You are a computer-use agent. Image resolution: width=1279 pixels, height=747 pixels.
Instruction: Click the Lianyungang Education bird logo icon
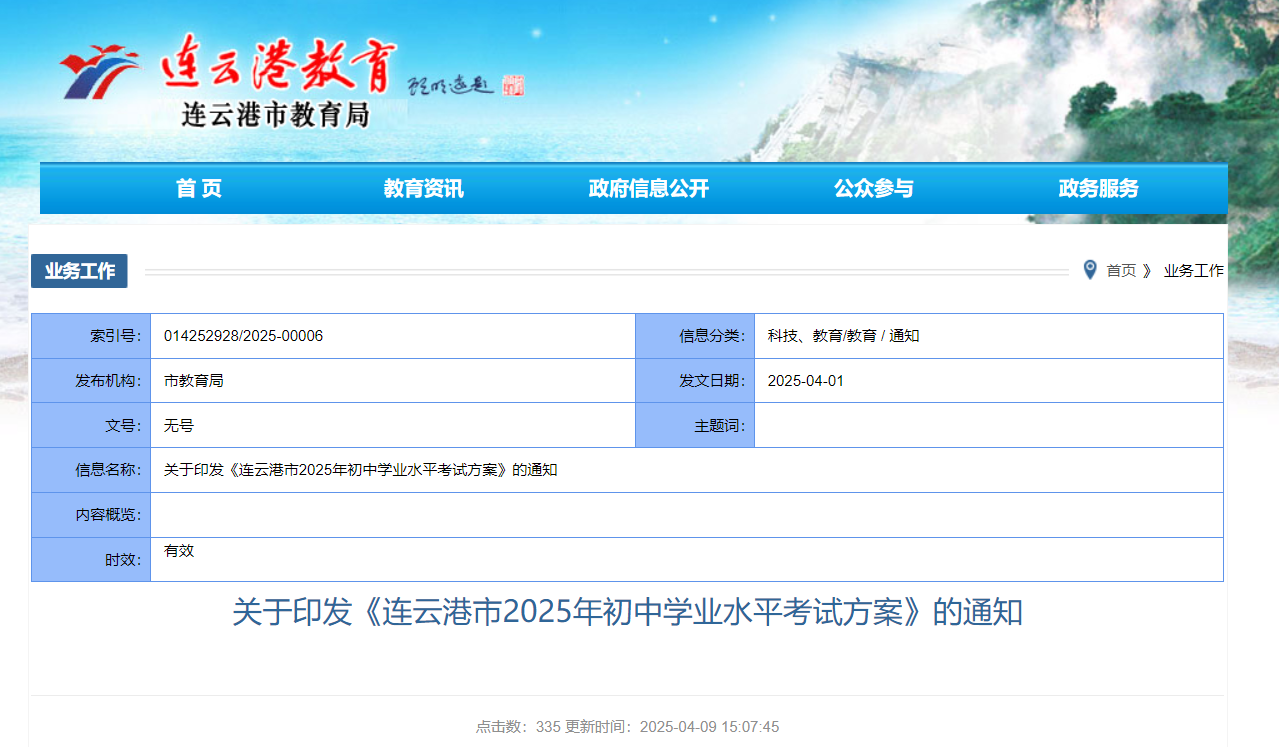(x=99, y=72)
